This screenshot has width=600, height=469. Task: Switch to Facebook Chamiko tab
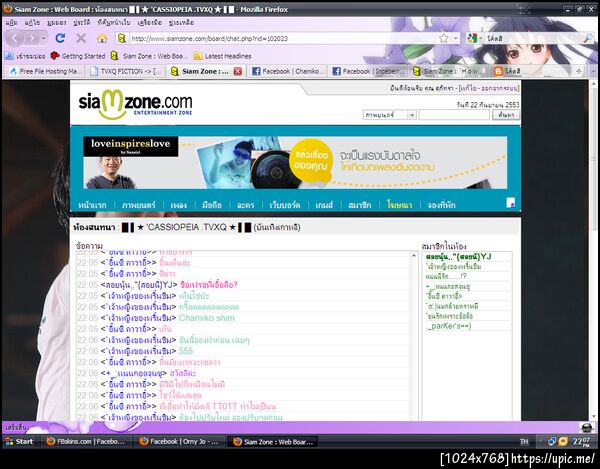pyautogui.click(x=287, y=71)
